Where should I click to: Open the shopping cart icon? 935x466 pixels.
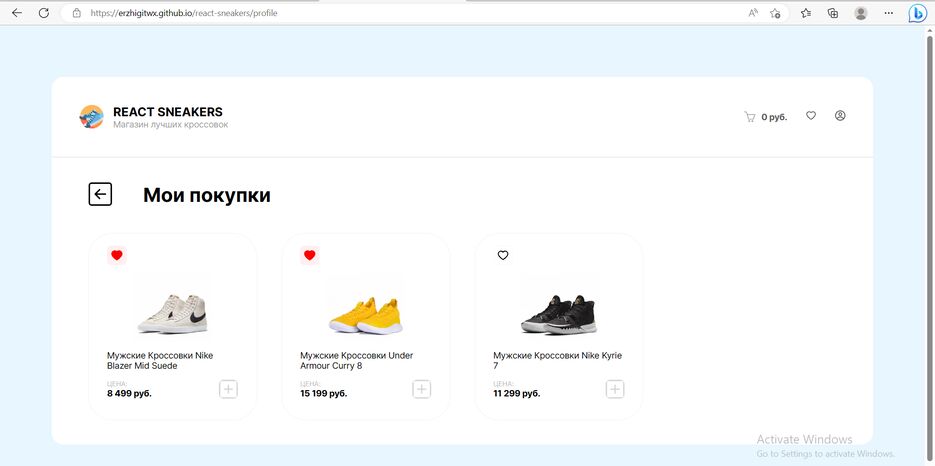click(x=750, y=117)
